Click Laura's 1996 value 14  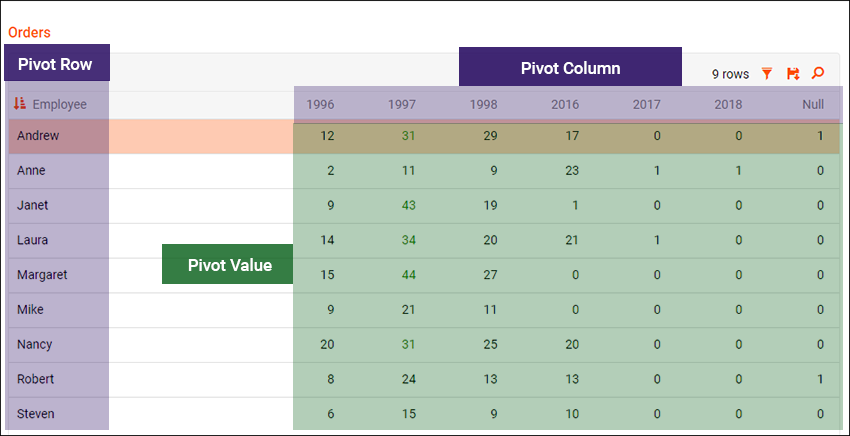327,240
